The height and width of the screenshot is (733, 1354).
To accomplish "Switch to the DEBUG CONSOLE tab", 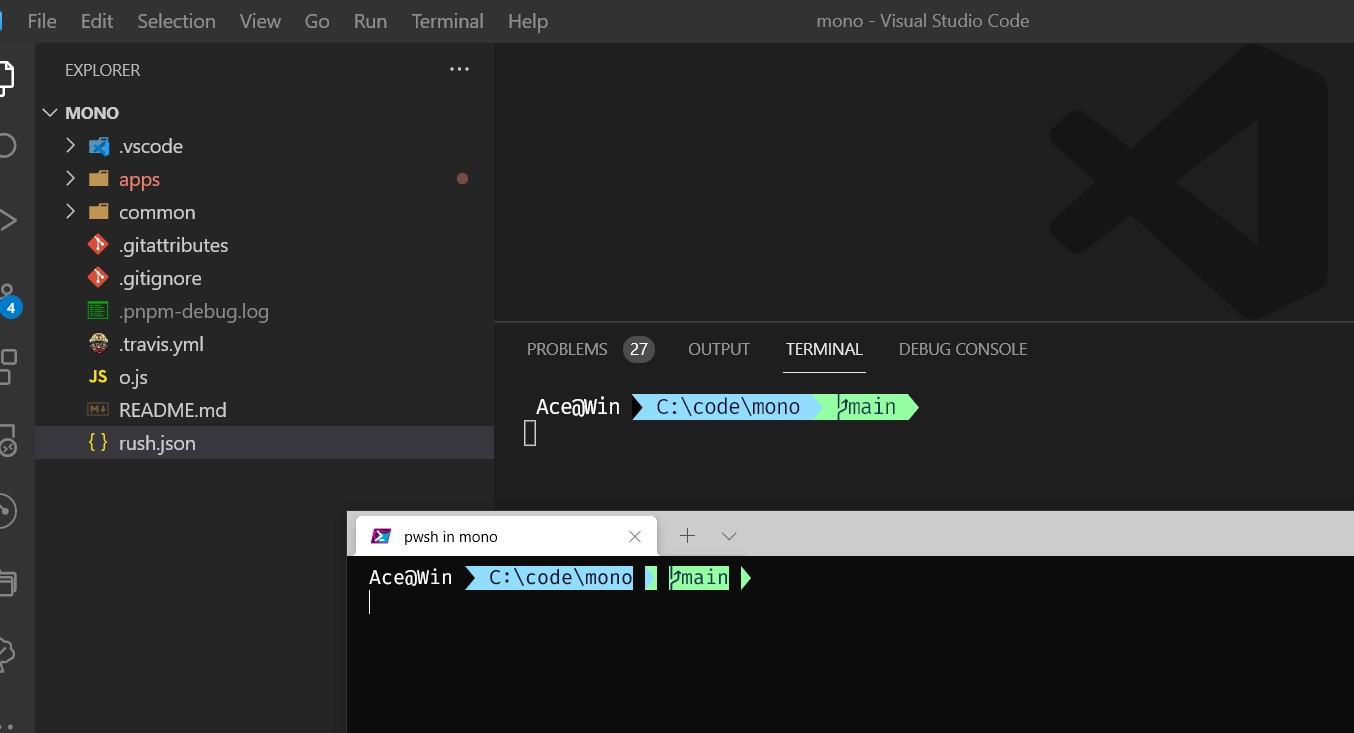I will coord(962,349).
